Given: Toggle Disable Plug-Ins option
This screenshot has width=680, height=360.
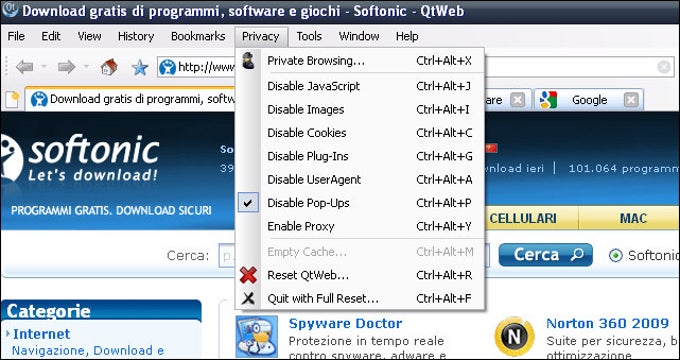Looking at the screenshot, I should coord(360,157).
